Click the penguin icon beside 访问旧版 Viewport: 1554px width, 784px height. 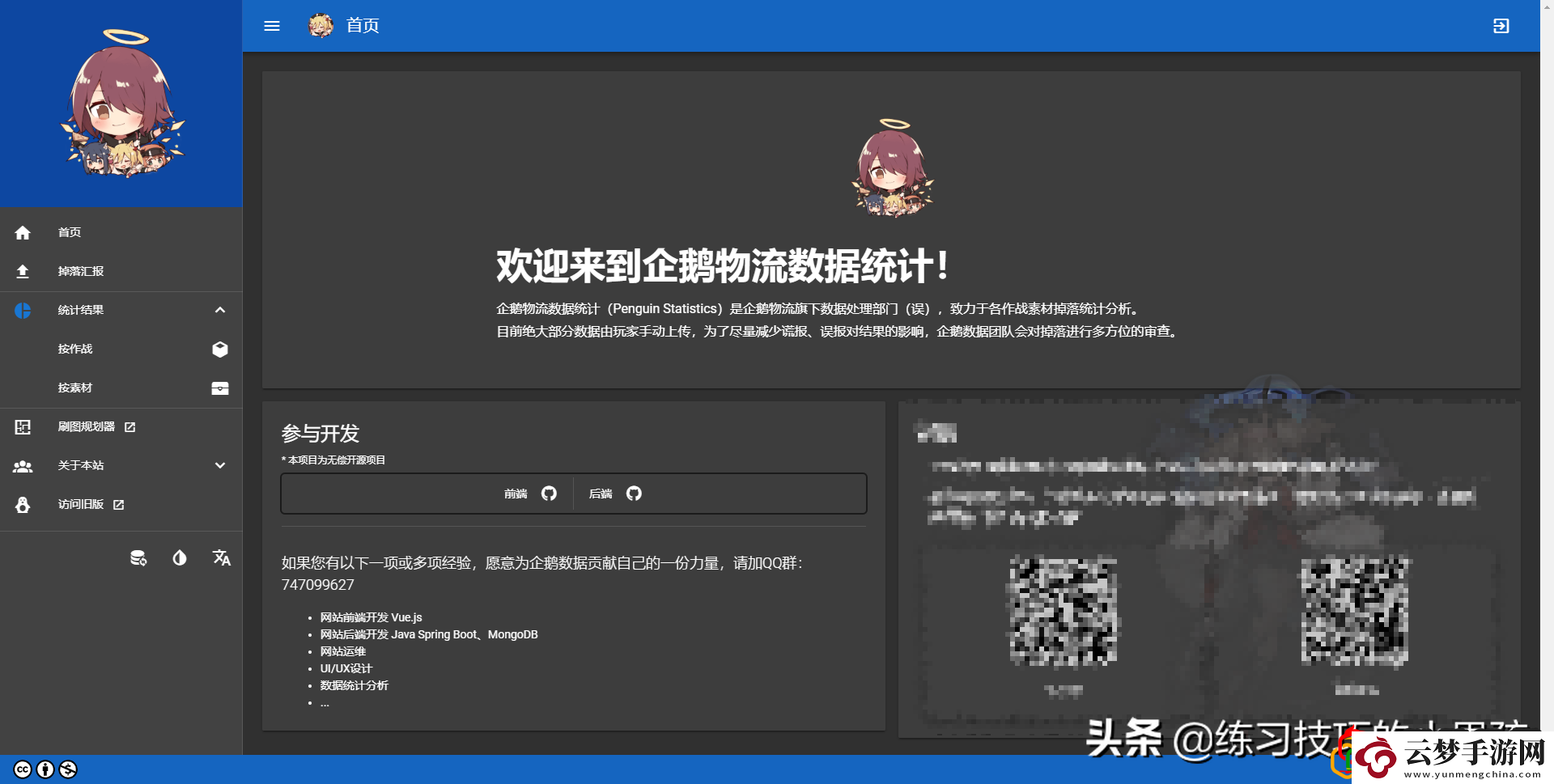coord(23,505)
